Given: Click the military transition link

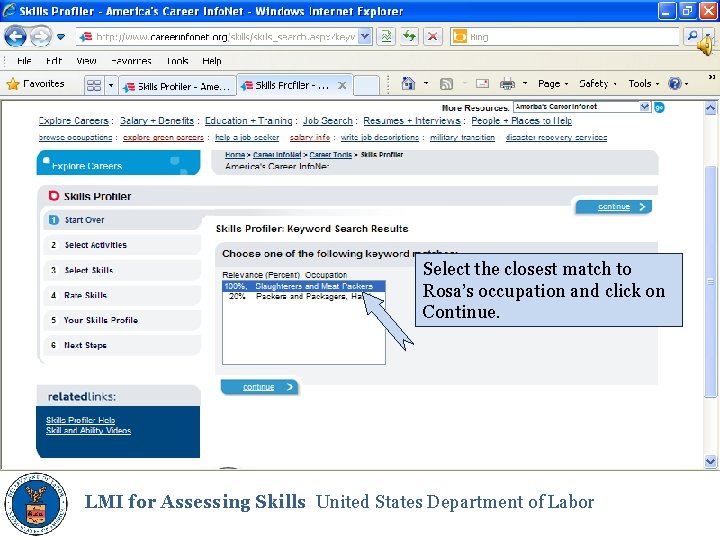Looking at the screenshot, I should pyautogui.click(x=462, y=137).
